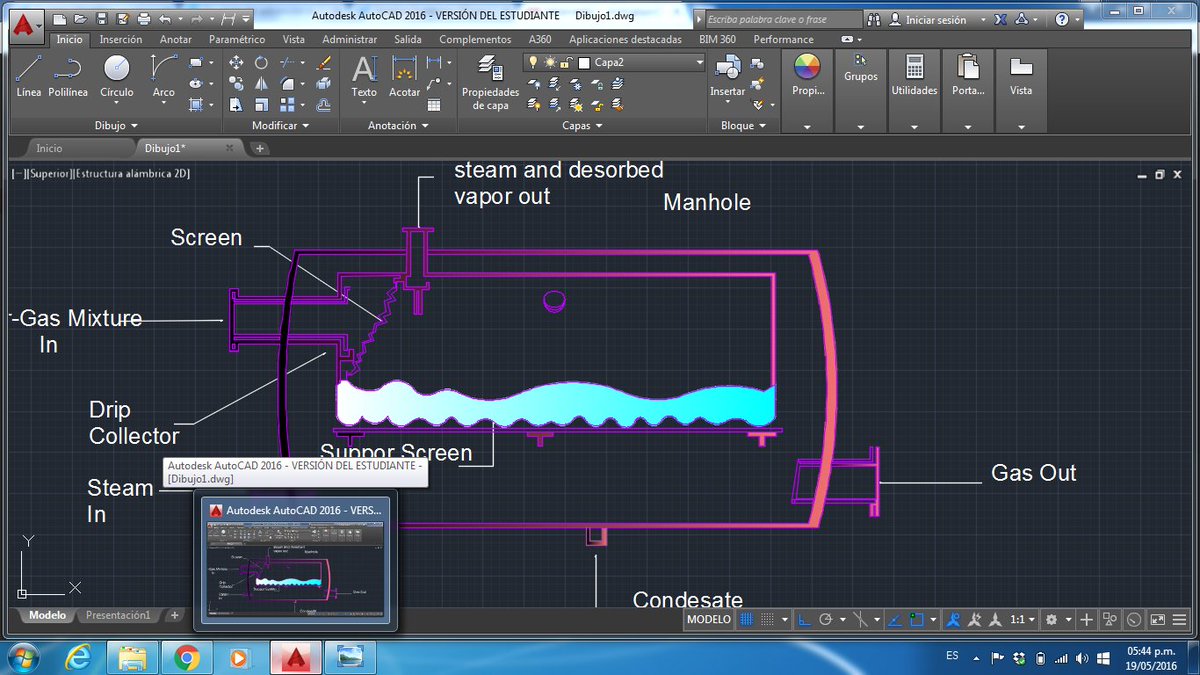This screenshot has width=1200, height=675.
Task: Click the Erase tool icon
Action: tap(323, 62)
